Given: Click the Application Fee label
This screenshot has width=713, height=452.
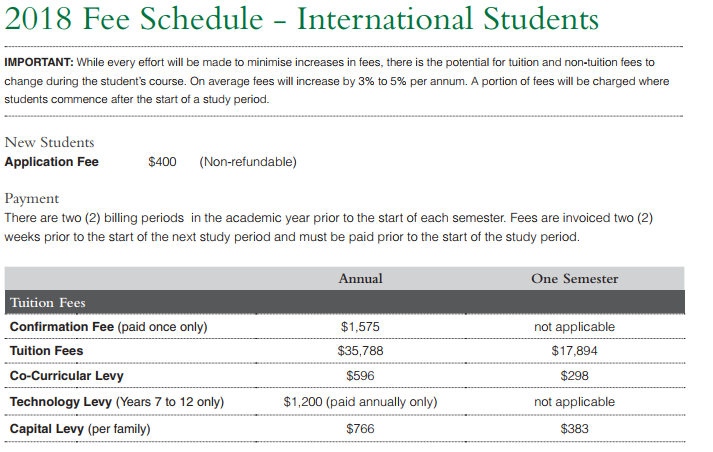Looking at the screenshot, I should 52,162.
